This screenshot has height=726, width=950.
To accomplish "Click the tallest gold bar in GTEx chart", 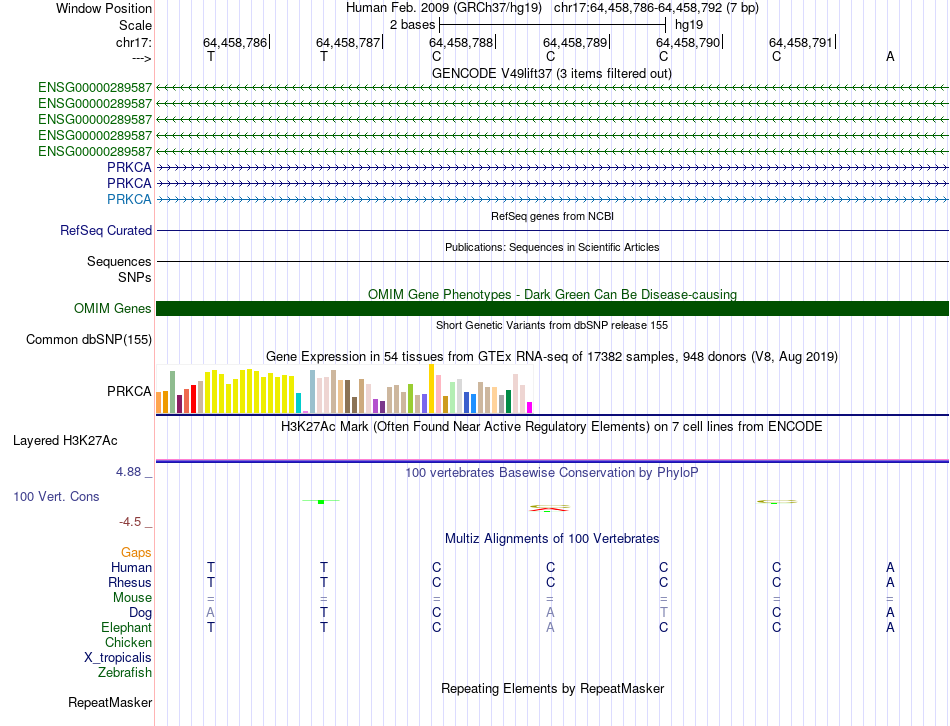I will 431,388.
